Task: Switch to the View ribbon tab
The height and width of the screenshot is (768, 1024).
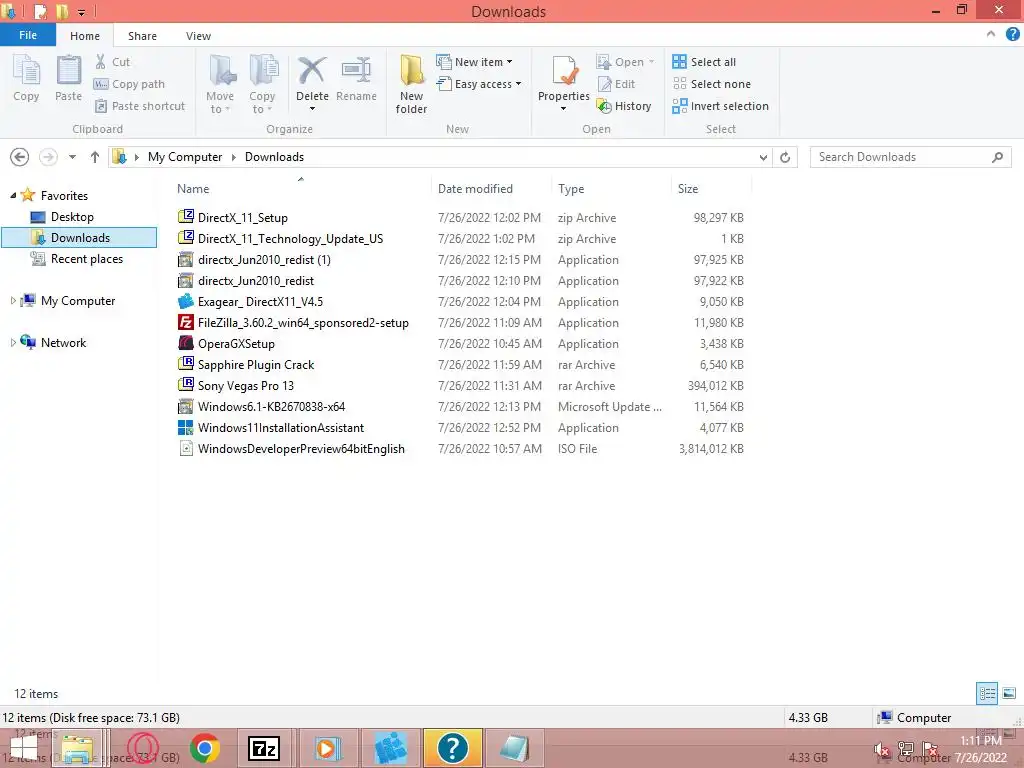Action: coord(198,36)
